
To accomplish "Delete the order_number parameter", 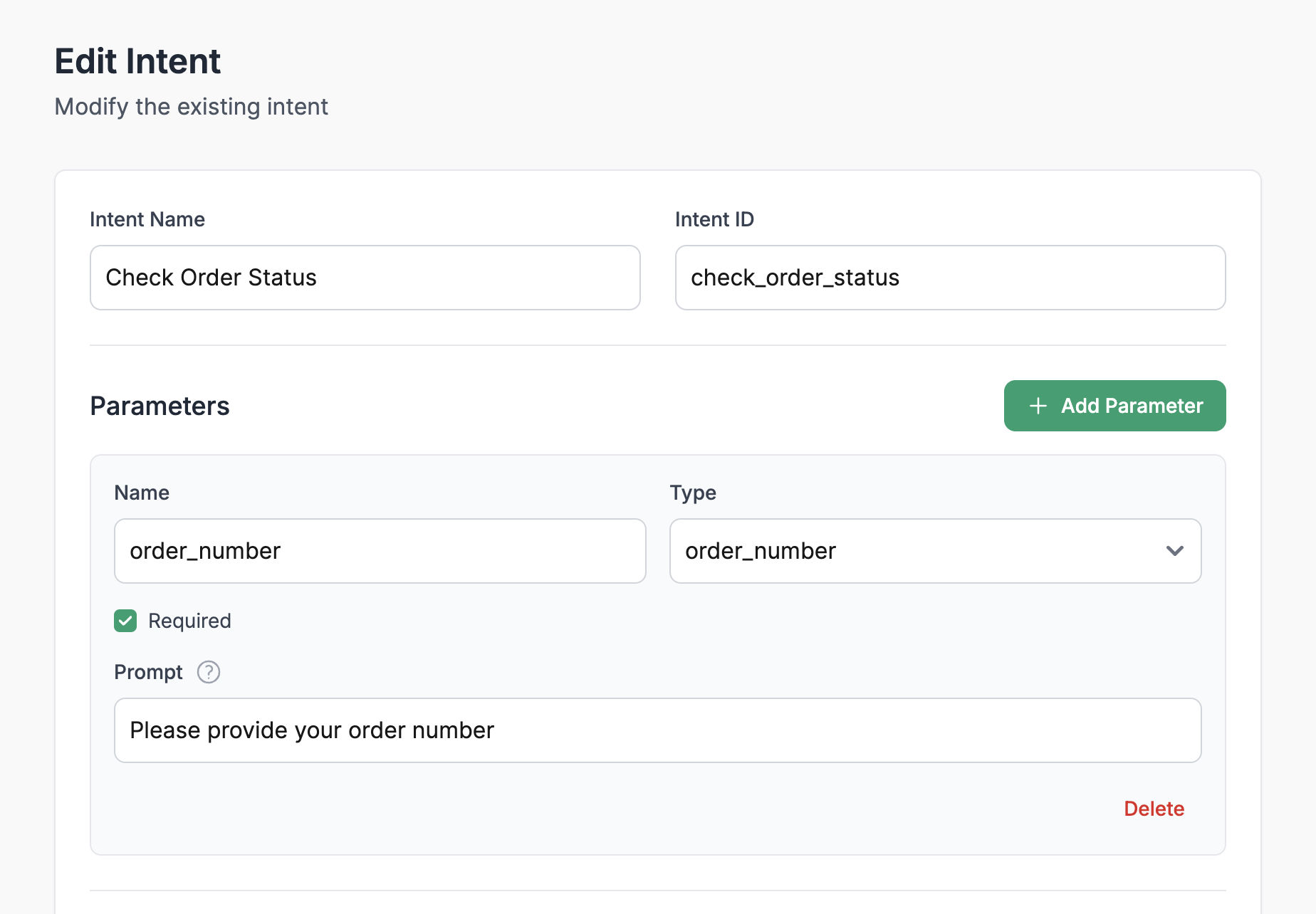I will pyautogui.click(x=1154, y=809).
